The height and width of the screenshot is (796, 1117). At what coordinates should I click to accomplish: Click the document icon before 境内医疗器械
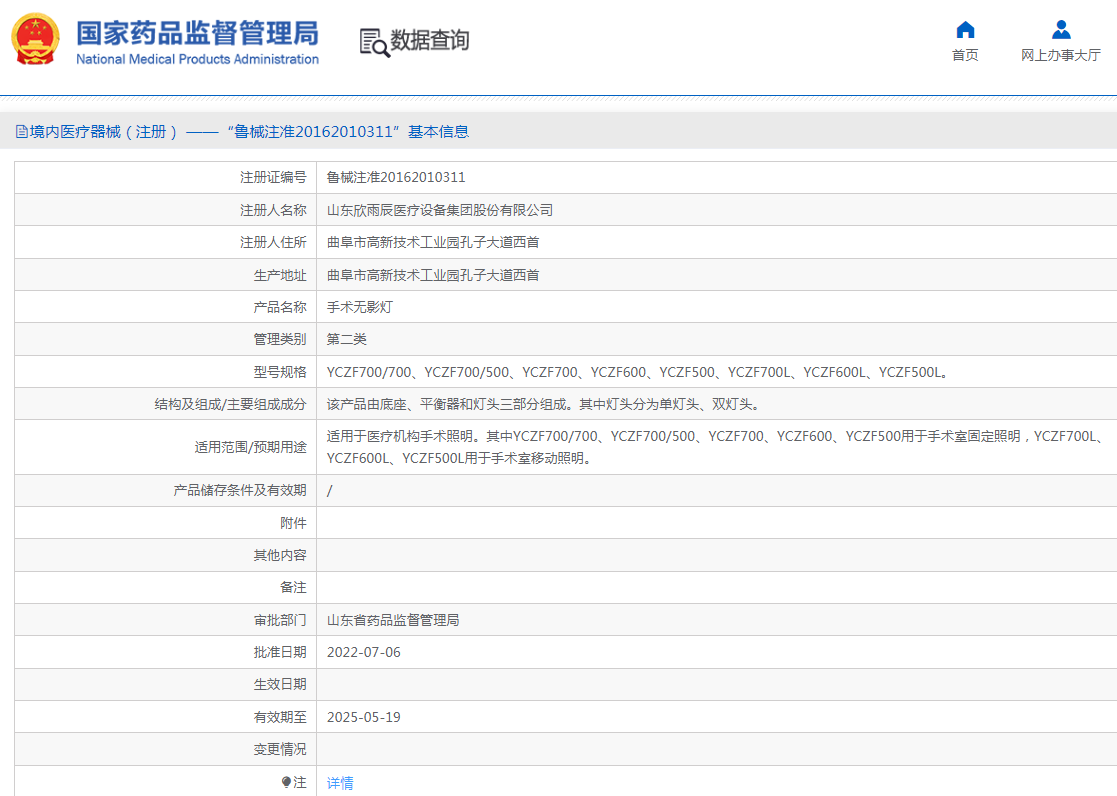[21, 132]
